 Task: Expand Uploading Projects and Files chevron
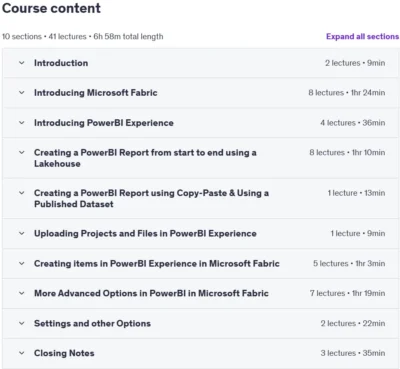(22, 233)
